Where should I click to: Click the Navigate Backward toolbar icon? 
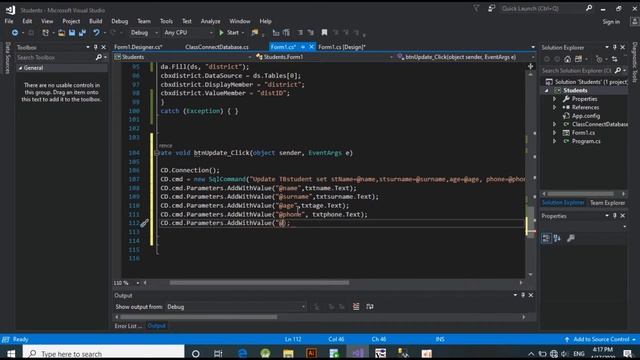point(15,33)
